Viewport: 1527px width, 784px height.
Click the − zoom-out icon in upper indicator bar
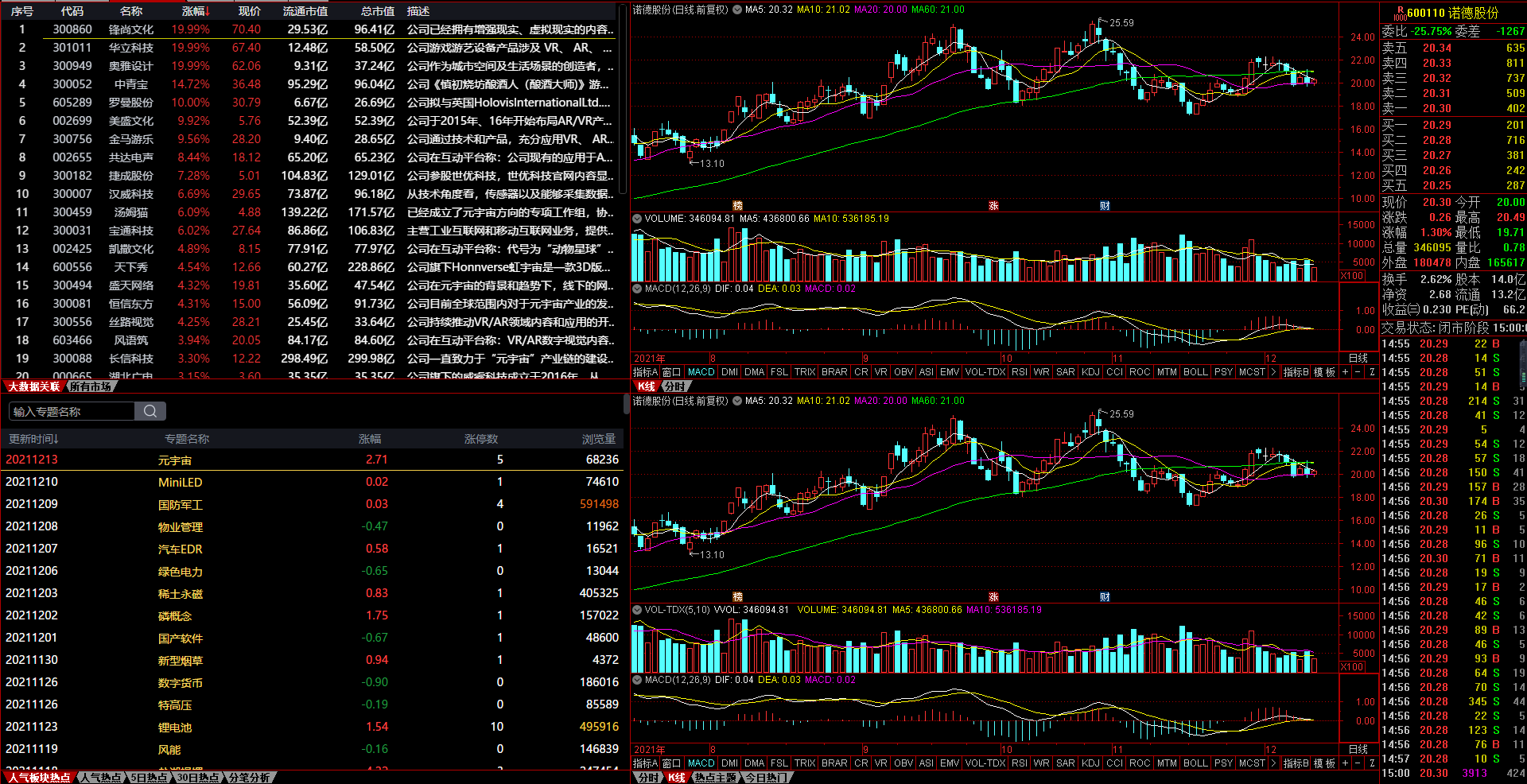point(1358,372)
